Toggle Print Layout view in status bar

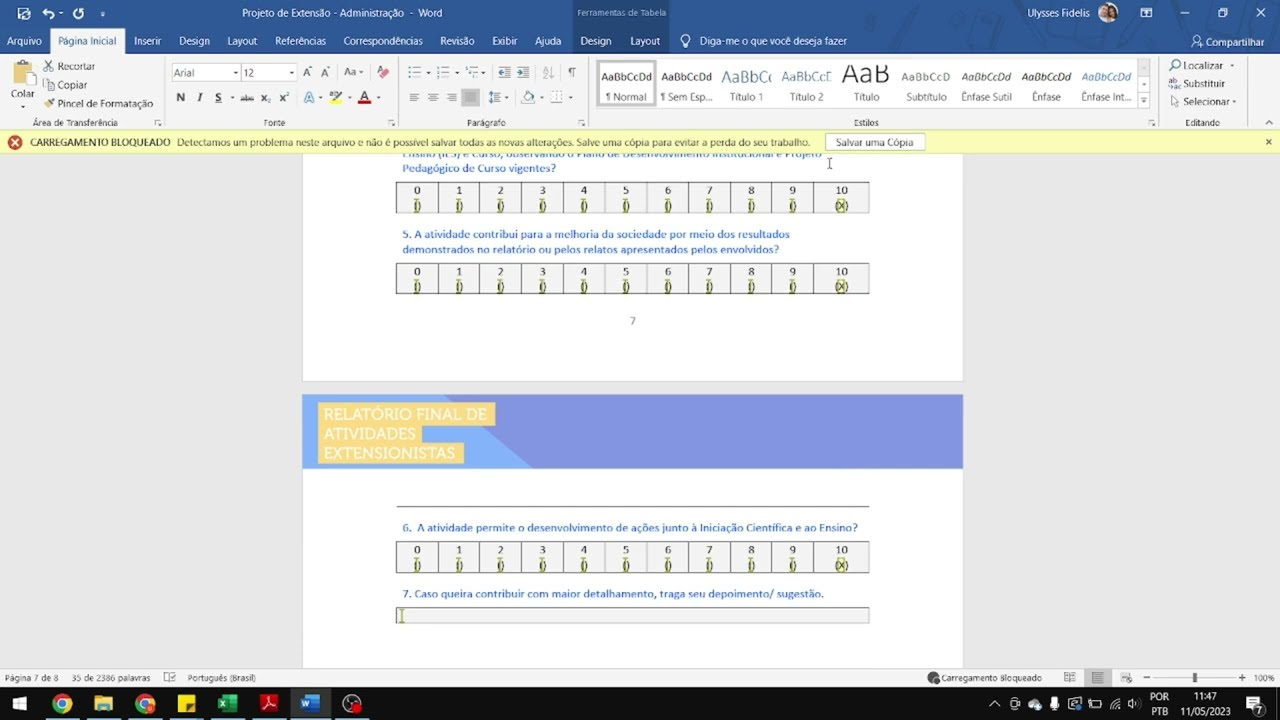click(x=1097, y=677)
